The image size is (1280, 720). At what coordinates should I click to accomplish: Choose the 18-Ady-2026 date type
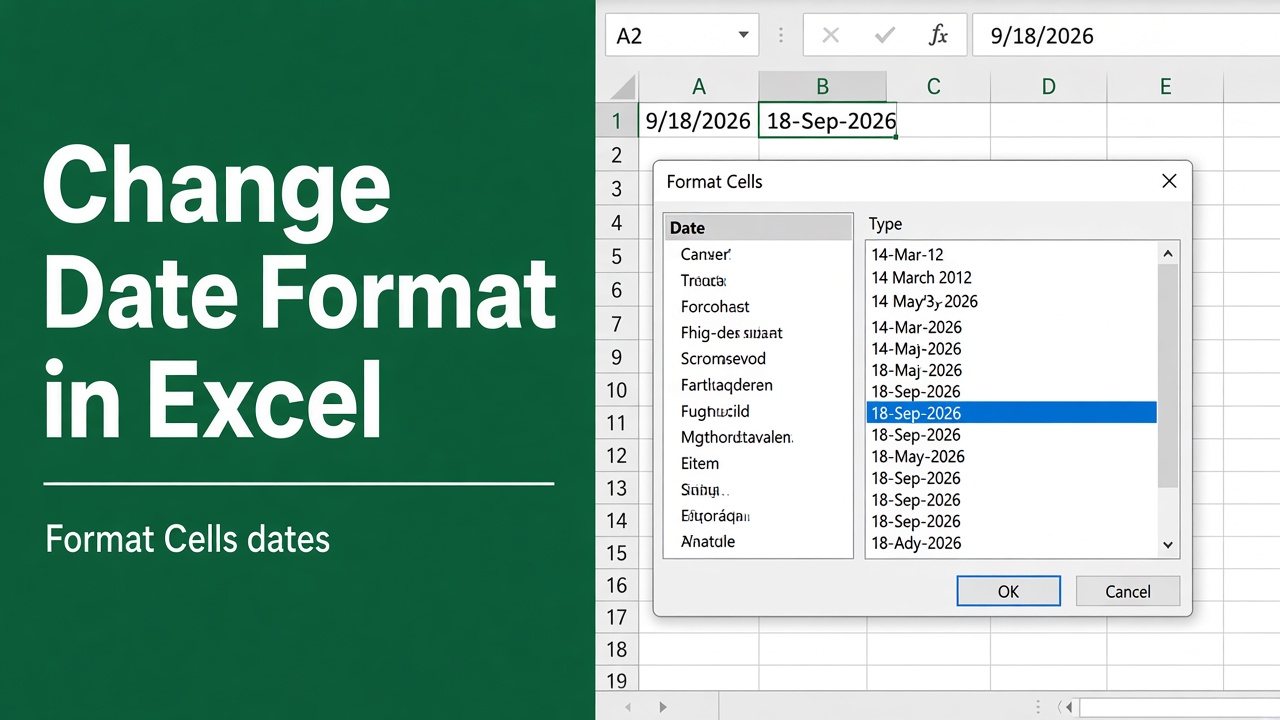(917, 543)
